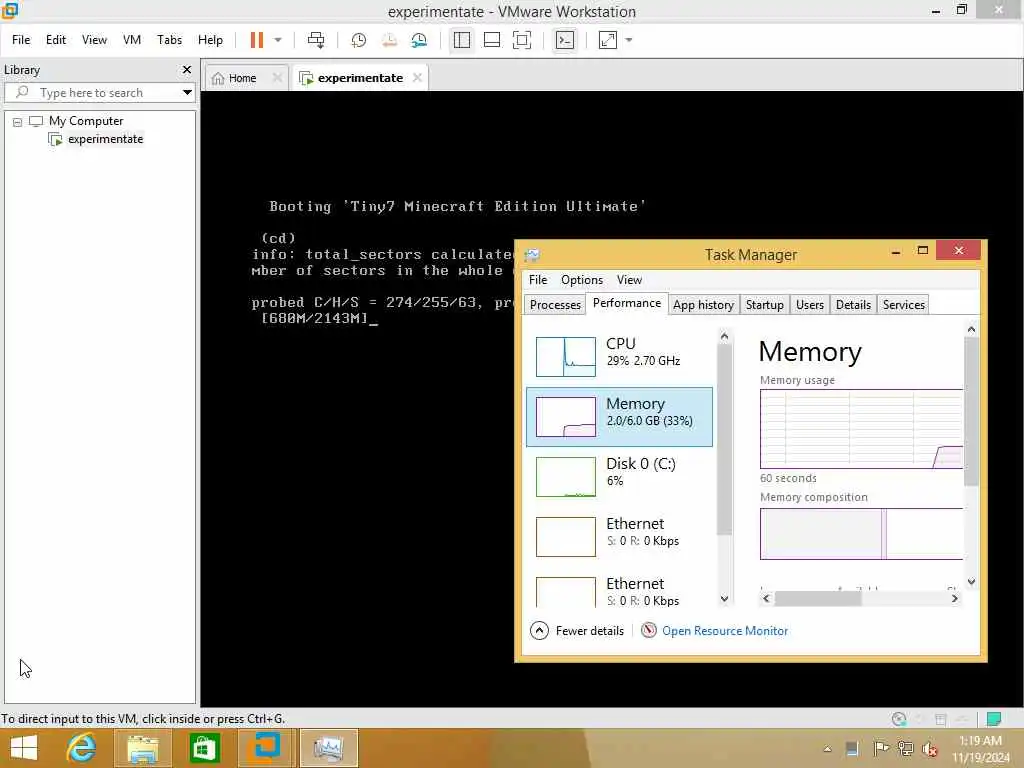Open the Windows Store taskbar icon
Image resolution: width=1024 pixels, height=768 pixels.
pos(204,748)
